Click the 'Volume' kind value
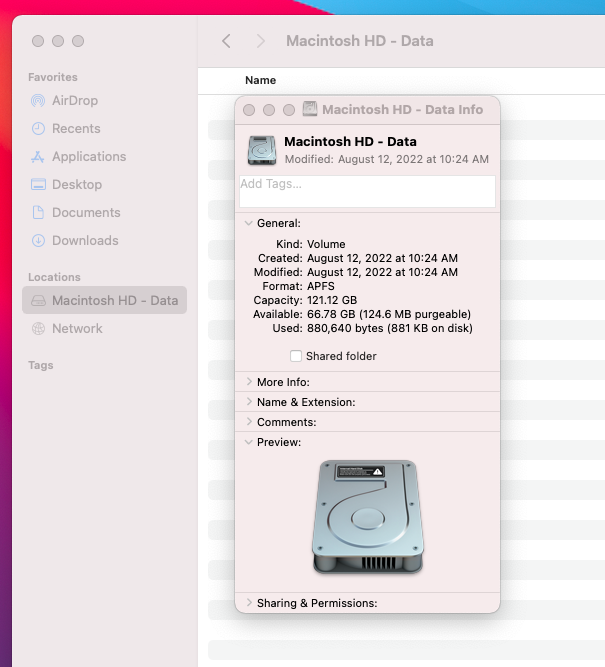Viewport: 605px width, 667px height. (326, 244)
